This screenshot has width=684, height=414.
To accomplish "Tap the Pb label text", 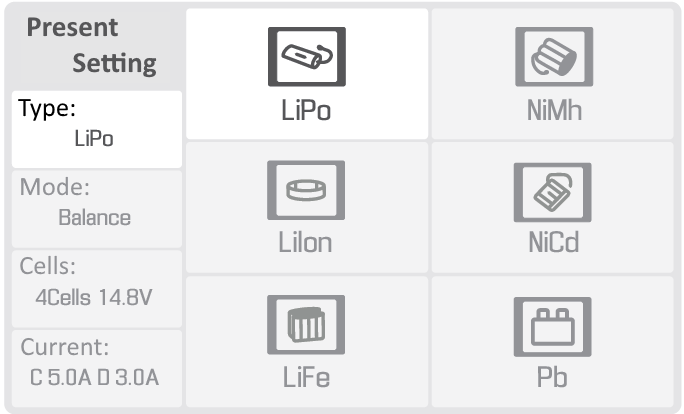I will pos(552,377).
